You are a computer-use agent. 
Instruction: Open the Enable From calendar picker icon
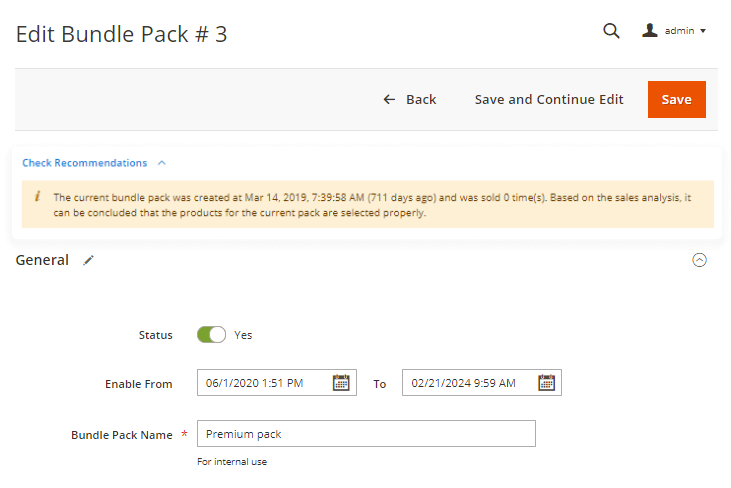point(341,383)
